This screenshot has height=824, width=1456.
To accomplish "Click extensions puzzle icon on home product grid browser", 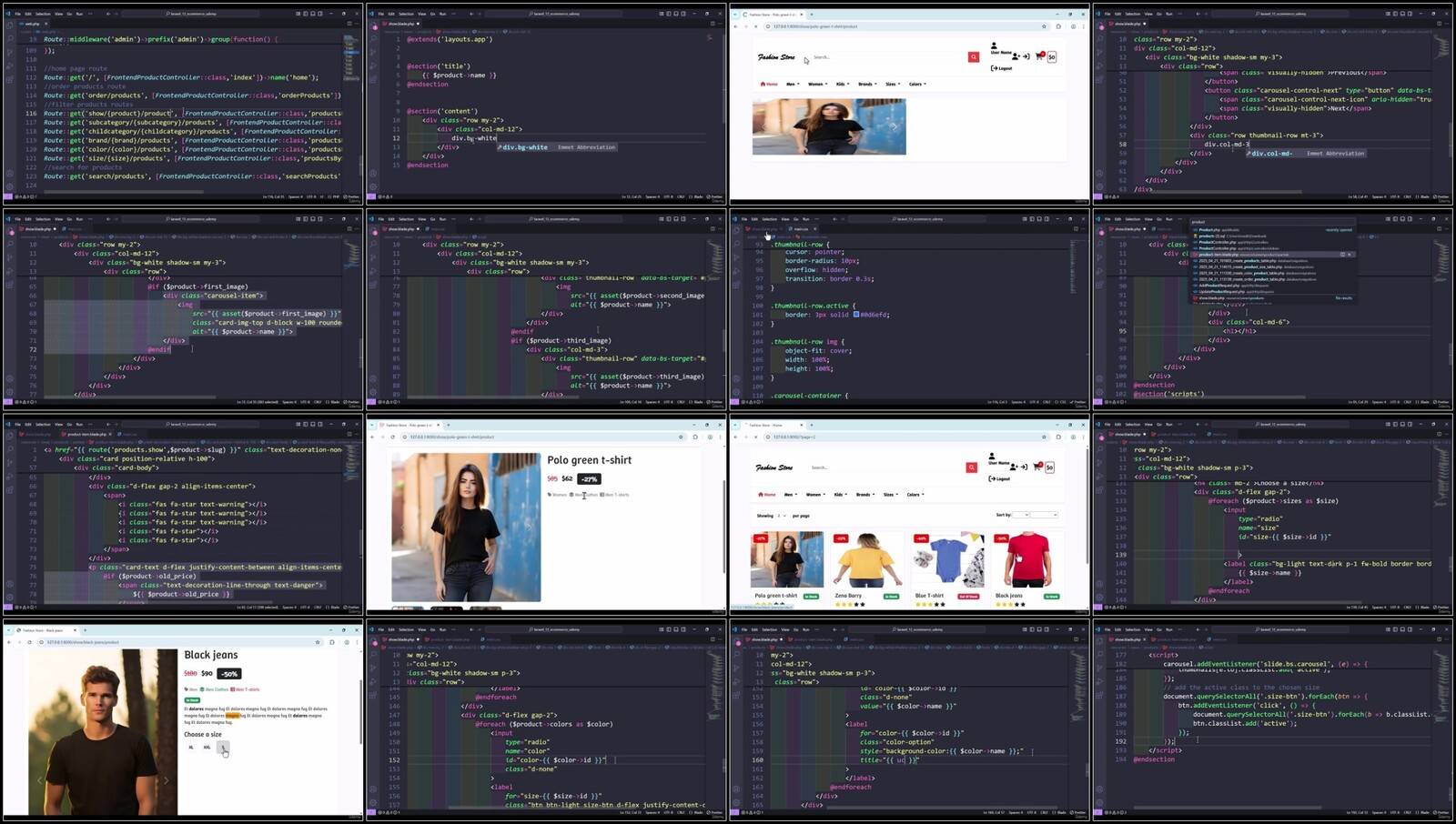I will pyautogui.click(x=1057, y=437).
